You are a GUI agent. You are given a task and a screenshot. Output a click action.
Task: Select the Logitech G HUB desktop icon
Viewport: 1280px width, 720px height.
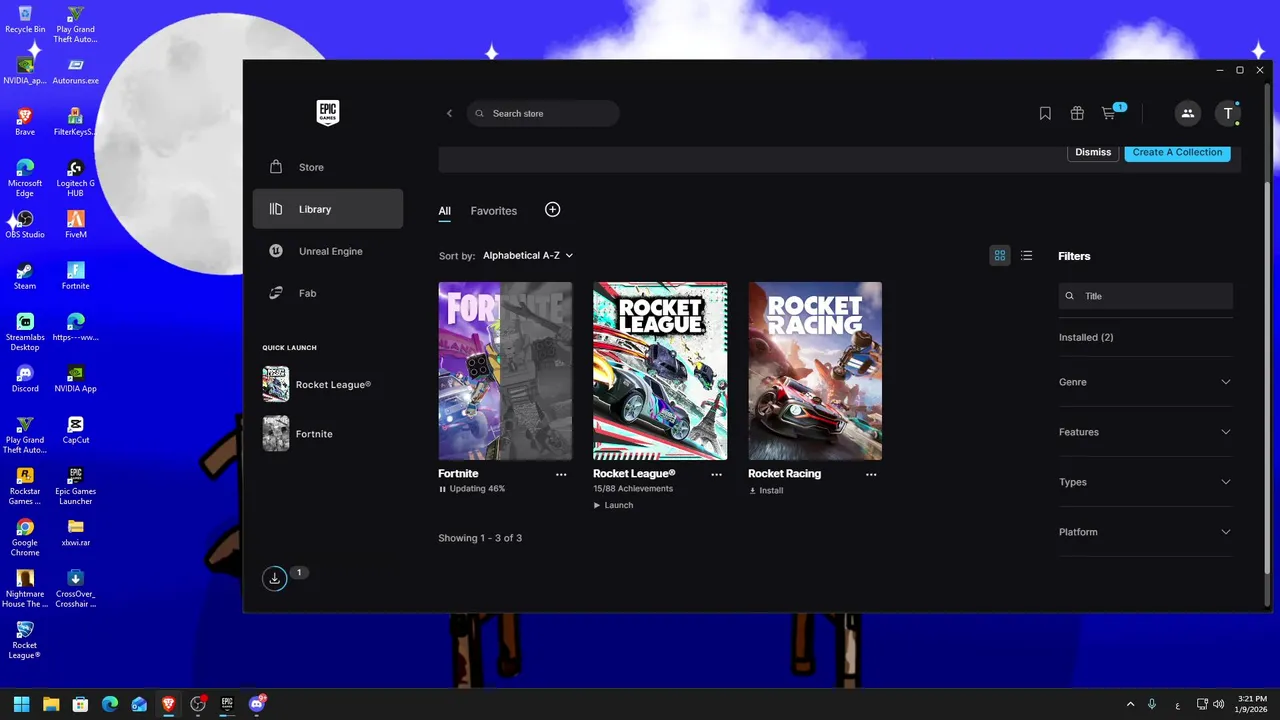coord(76,174)
